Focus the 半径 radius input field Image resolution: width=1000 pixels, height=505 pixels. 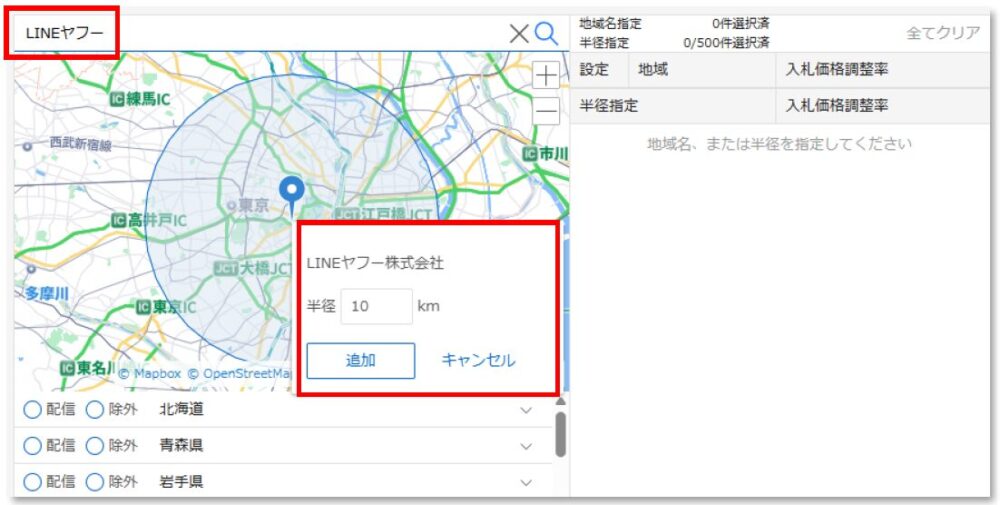(376, 307)
